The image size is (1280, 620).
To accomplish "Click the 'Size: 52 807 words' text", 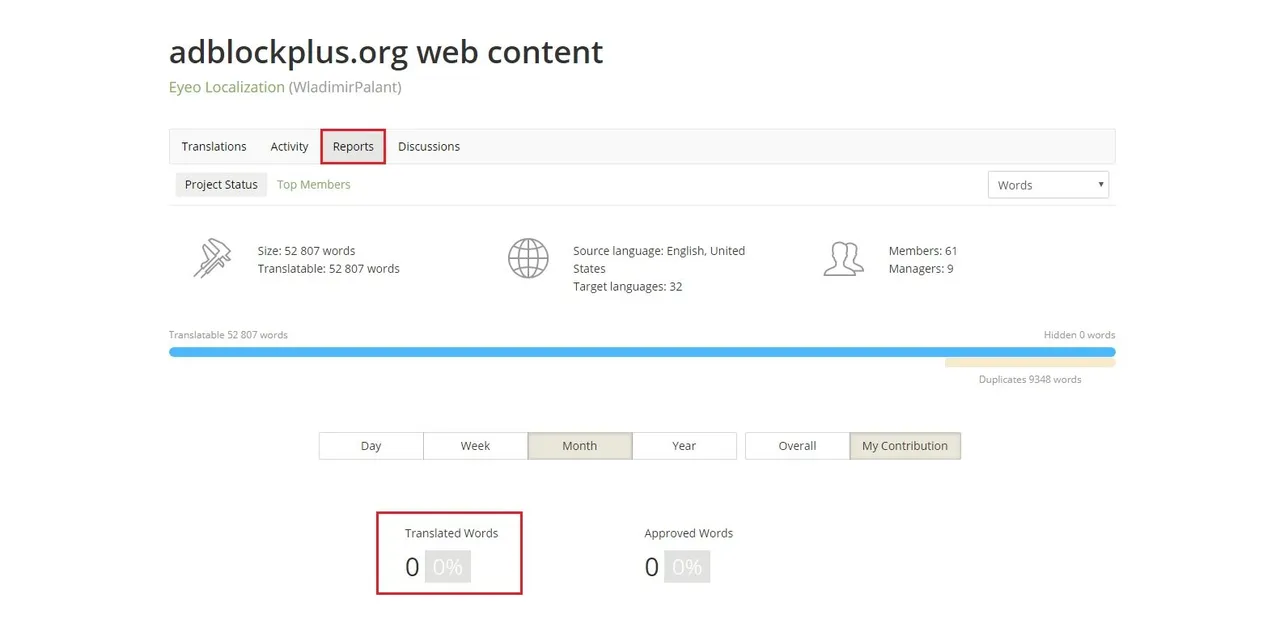I will click(x=306, y=251).
